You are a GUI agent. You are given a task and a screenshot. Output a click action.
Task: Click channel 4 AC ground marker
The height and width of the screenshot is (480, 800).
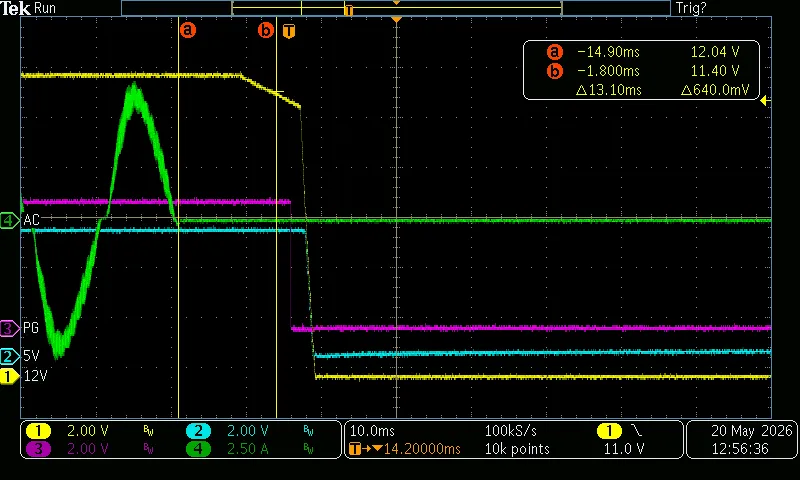[x=8, y=220]
